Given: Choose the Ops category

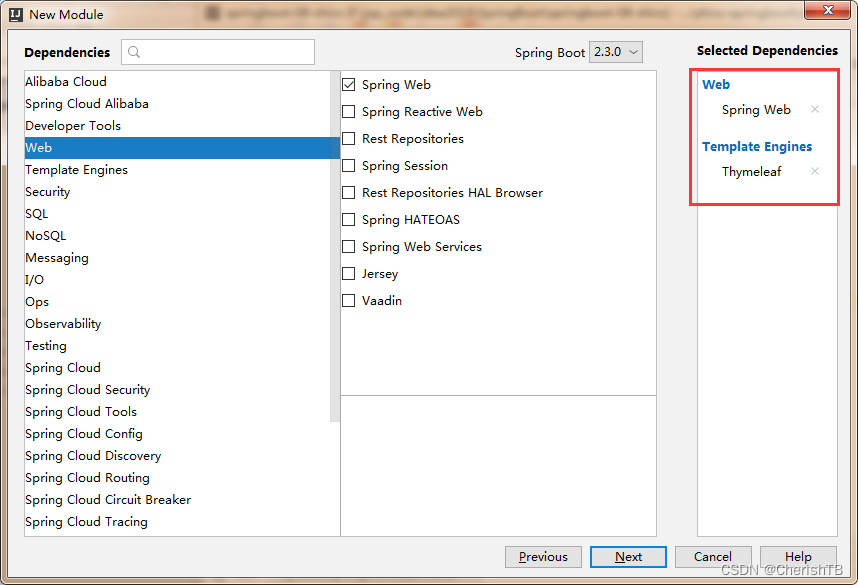Looking at the screenshot, I should click(177, 302).
